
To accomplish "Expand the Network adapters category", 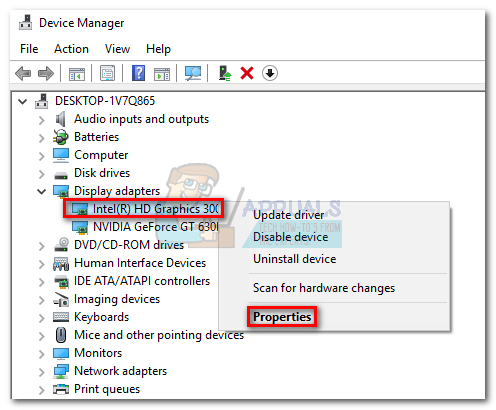I will pyautogui.click(x=41, y=372).
